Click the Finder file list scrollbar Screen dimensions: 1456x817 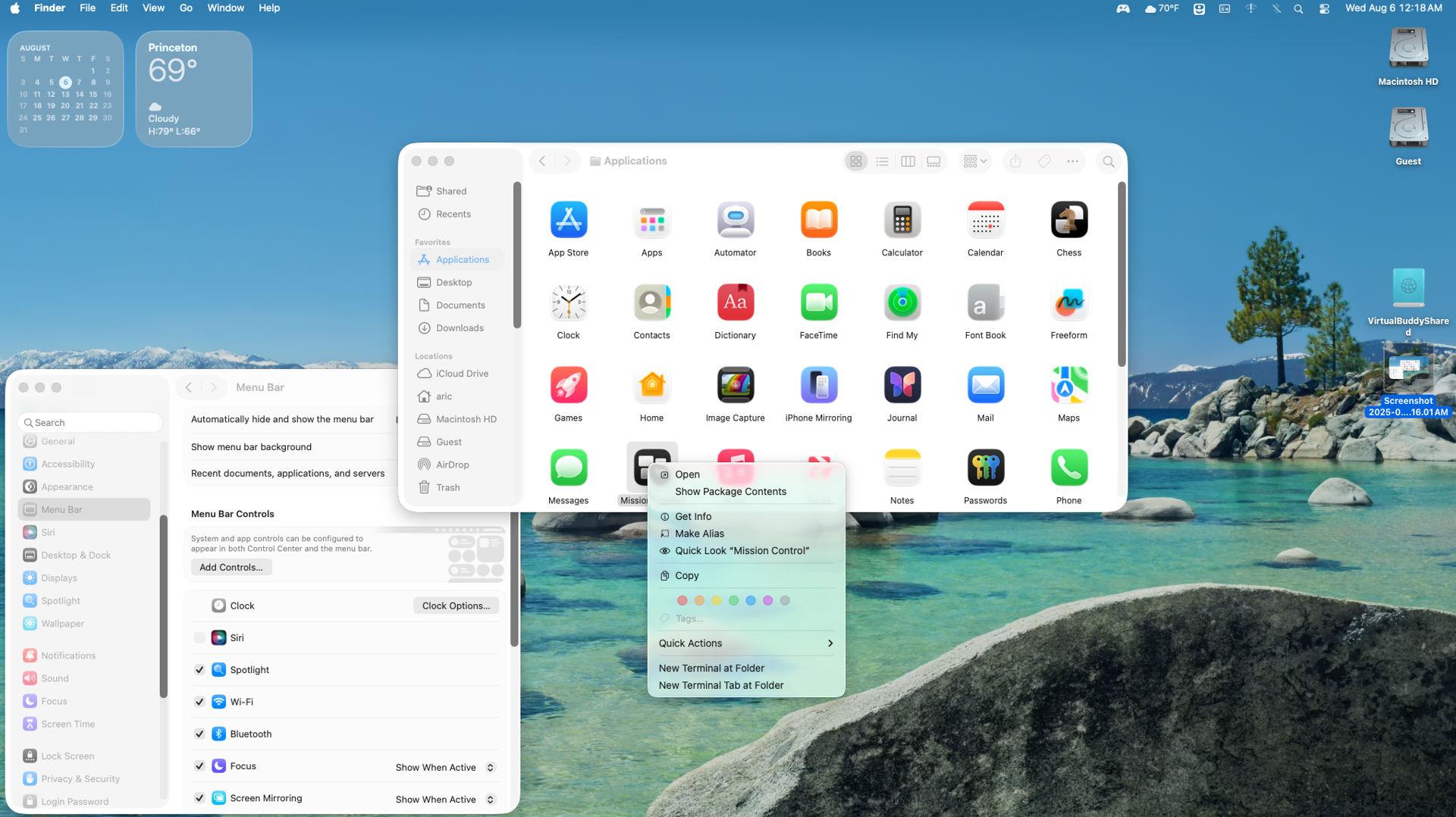click(x=1122, y=274)
